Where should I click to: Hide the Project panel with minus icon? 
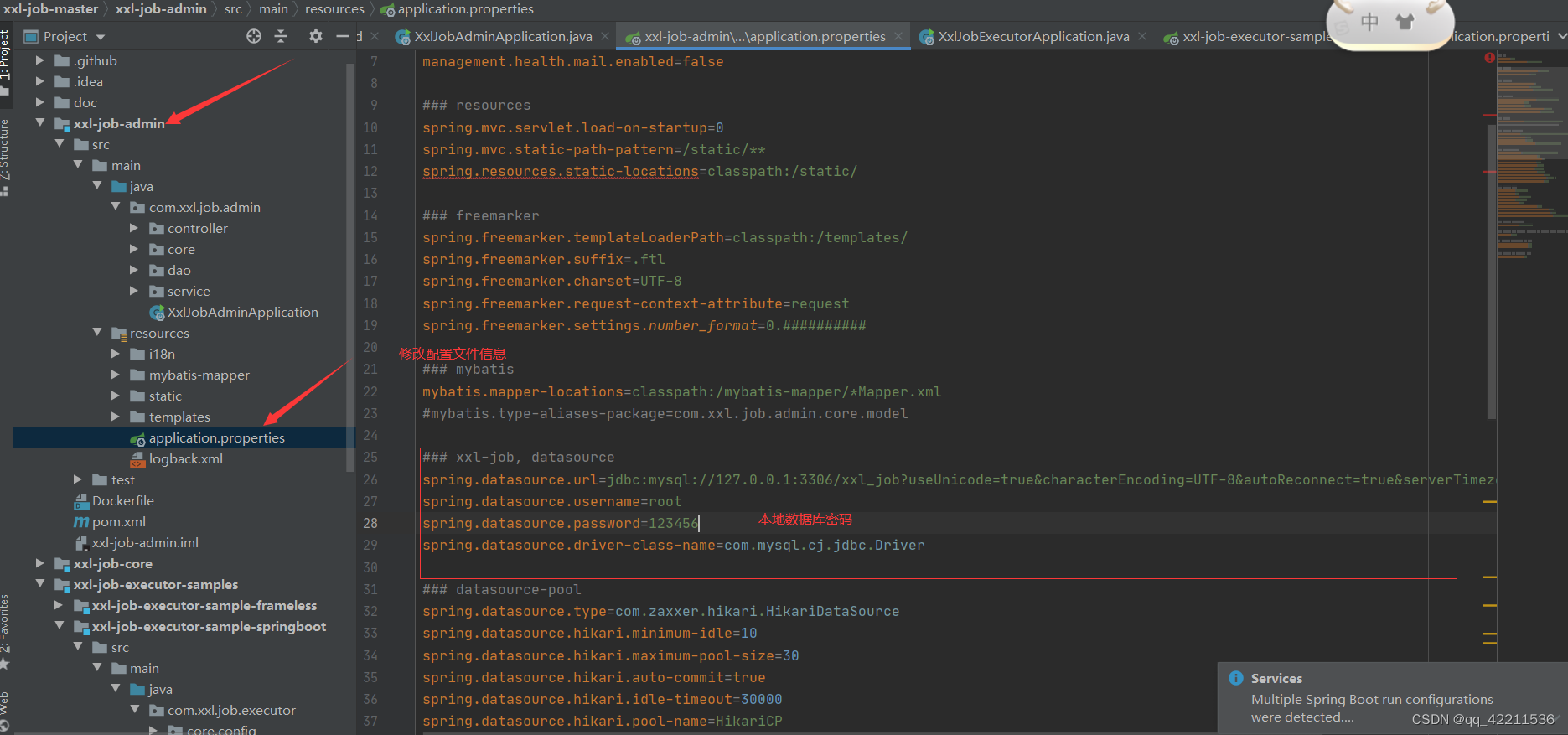coord(342,36)
